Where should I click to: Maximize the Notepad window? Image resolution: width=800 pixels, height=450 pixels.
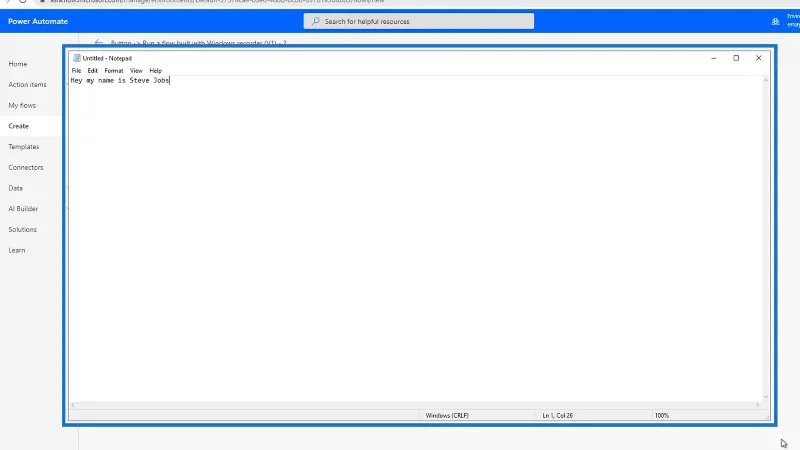[736, 58]
